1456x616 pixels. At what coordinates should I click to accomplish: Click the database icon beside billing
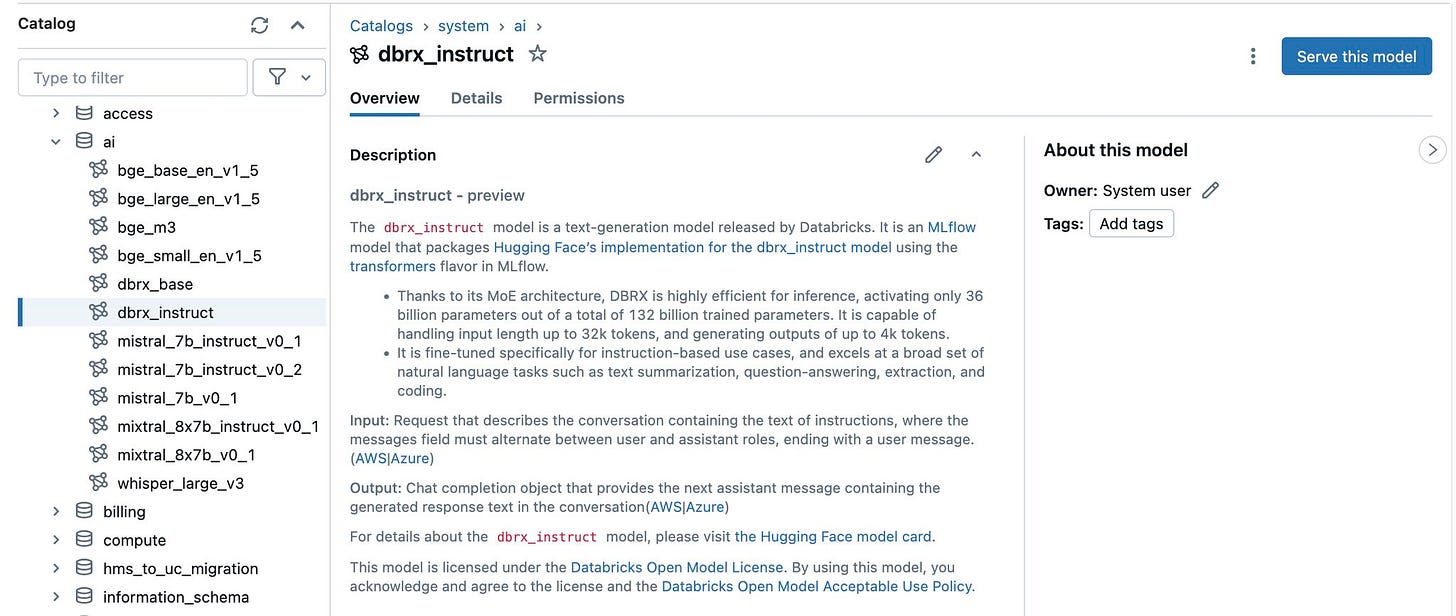(85, 511)
